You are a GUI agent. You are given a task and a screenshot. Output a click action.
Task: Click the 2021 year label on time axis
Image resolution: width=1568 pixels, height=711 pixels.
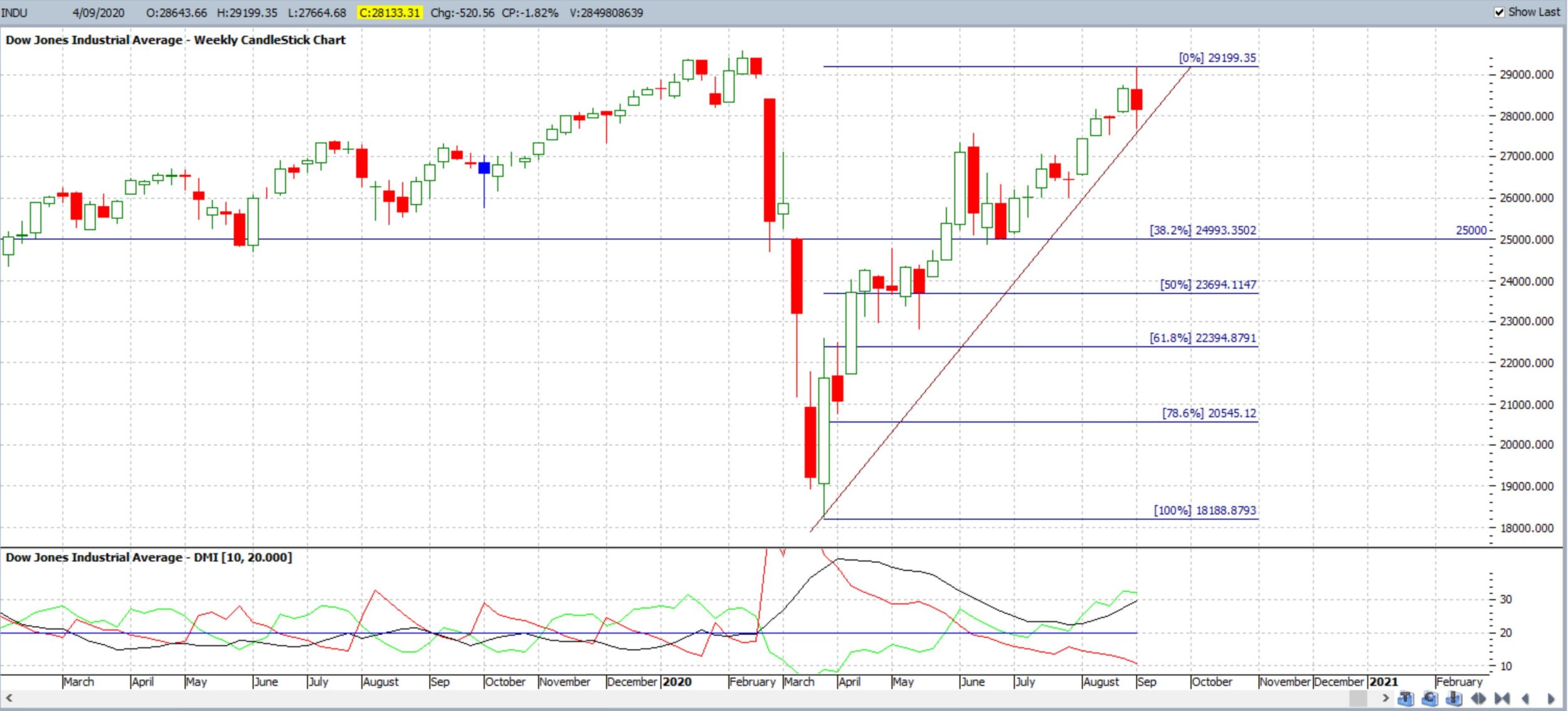point(1384,682)
